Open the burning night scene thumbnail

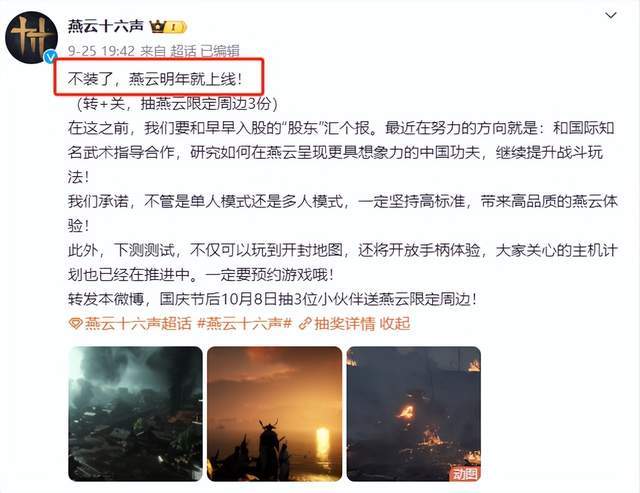(x=413, y=414)
